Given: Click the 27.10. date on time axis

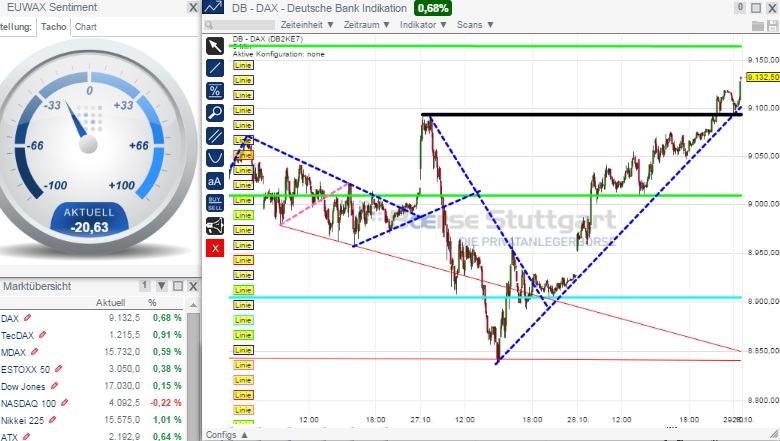Looking at the screenshot, I should click(421, 420).
